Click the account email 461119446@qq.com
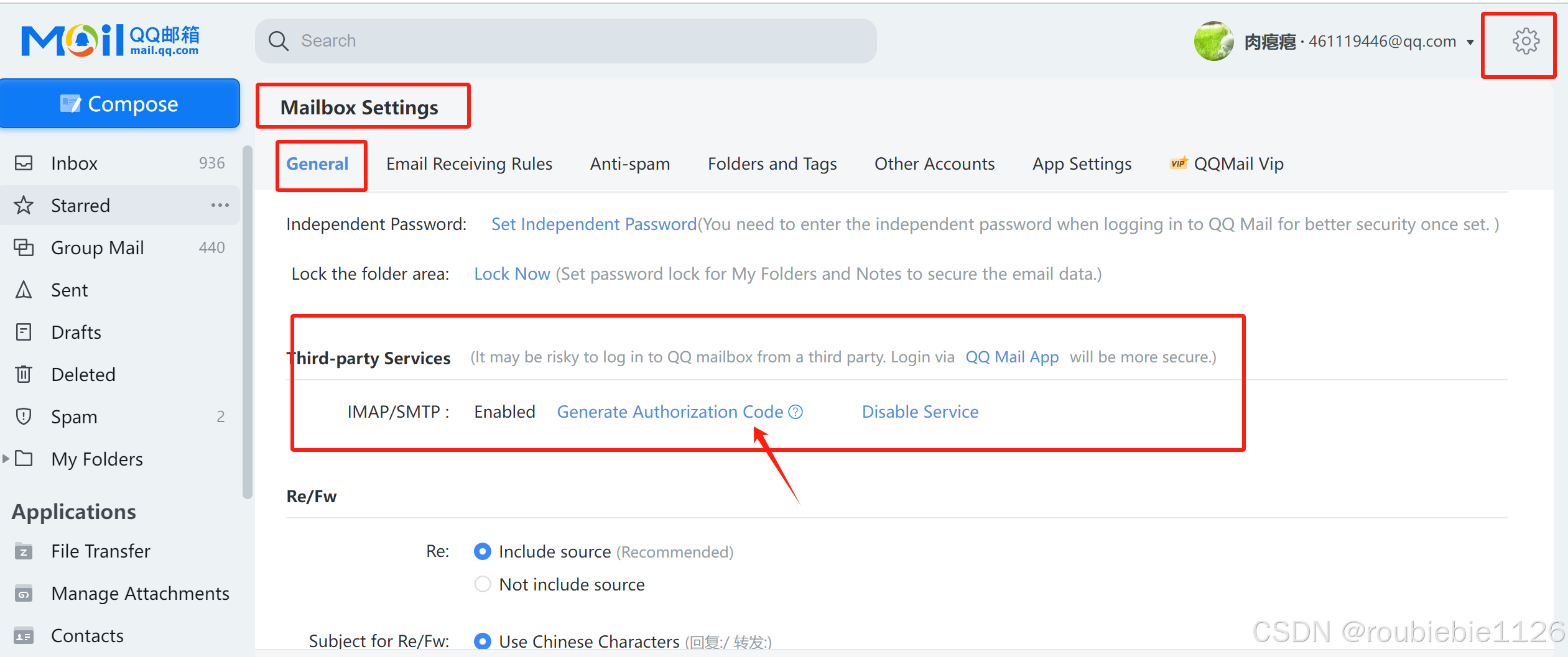Screen dimensions: 1568x657 click(x=1382, y=41)
